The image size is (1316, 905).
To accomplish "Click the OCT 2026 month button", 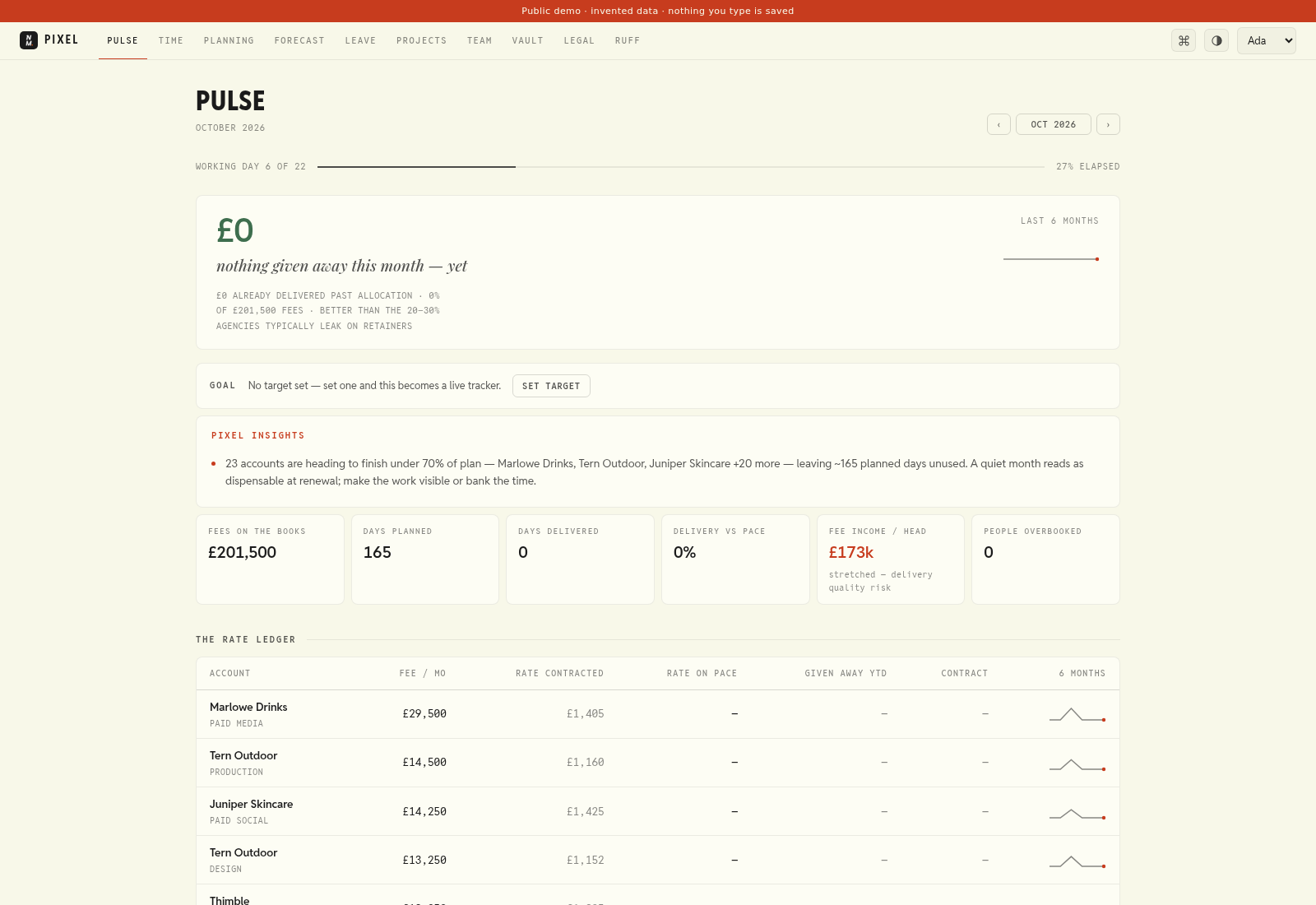I will [1054, 124].
